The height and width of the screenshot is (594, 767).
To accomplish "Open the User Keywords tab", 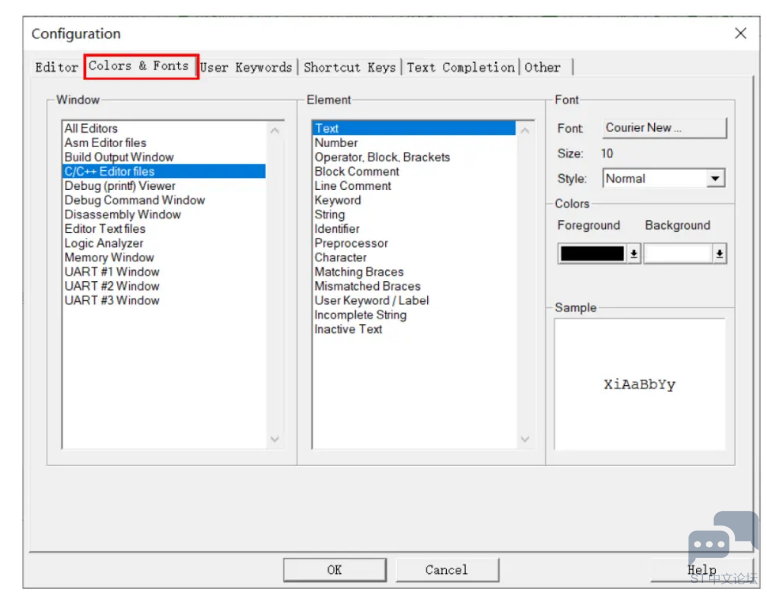I will (246, 67).
